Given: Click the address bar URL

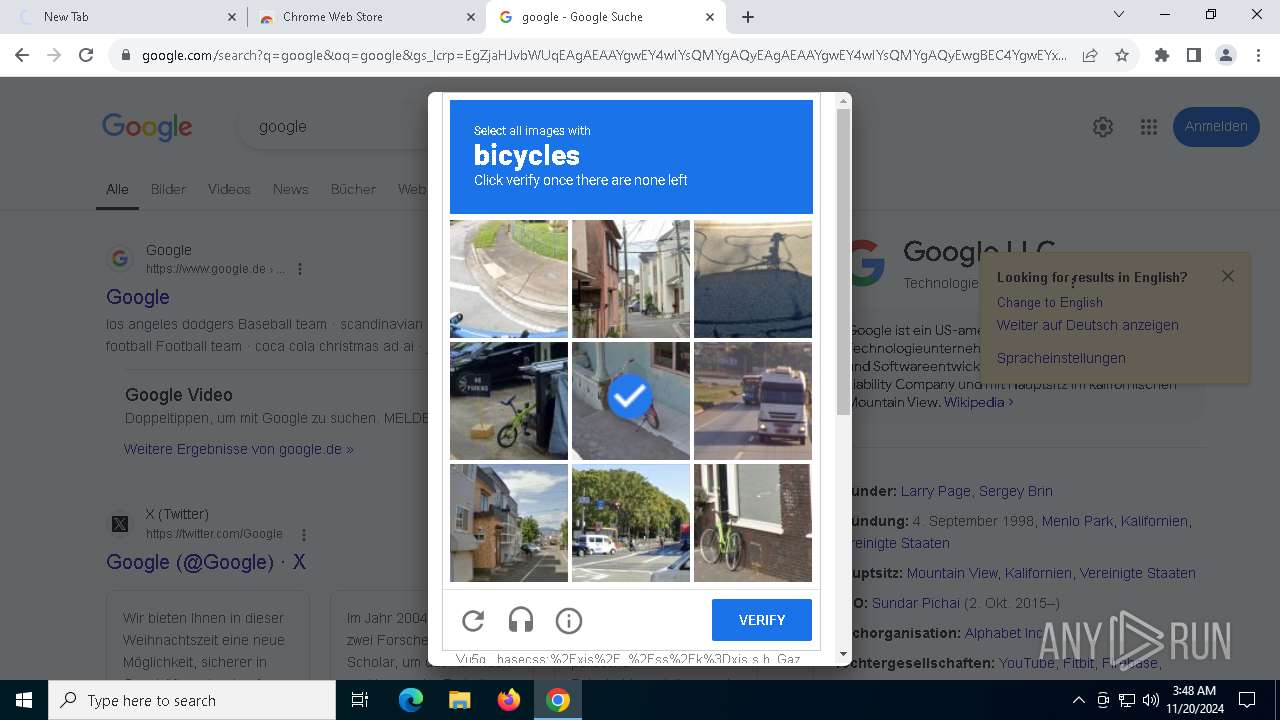Looking at the screenshot, I should (x=604, y=56).
